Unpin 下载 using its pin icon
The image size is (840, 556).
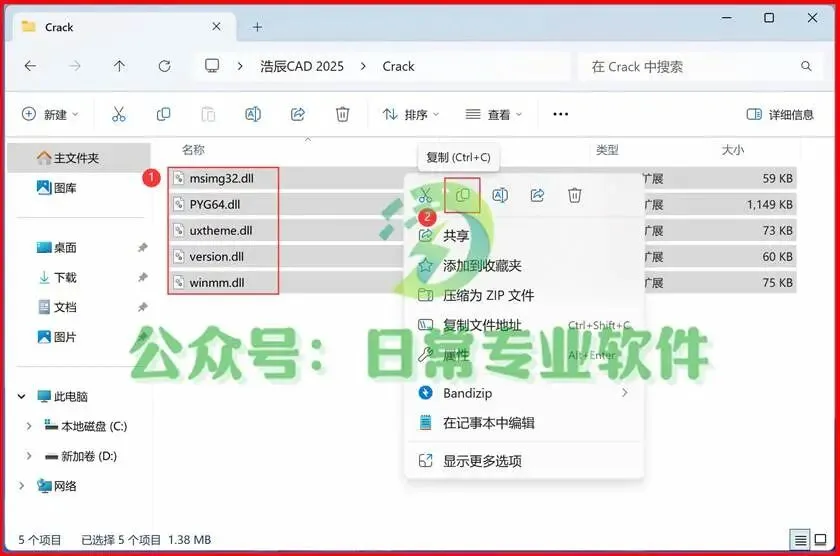[142, 277]
